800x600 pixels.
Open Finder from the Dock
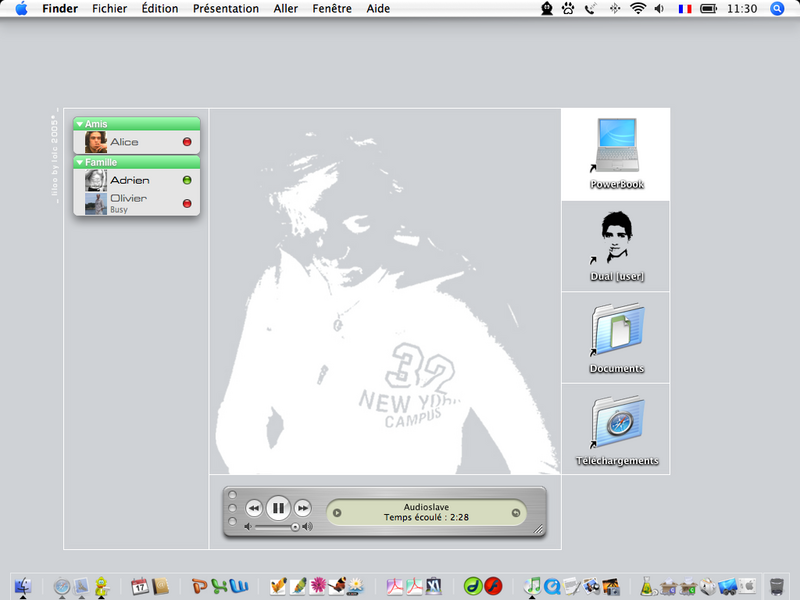(23, 586)
